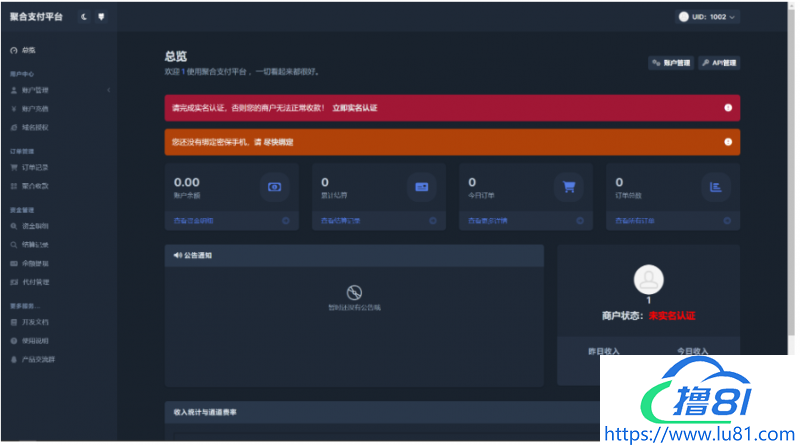The width and height of the screenshot is (800, 445).
Task: Dismiss the orange phone binding alert
Action: point(727,142)
